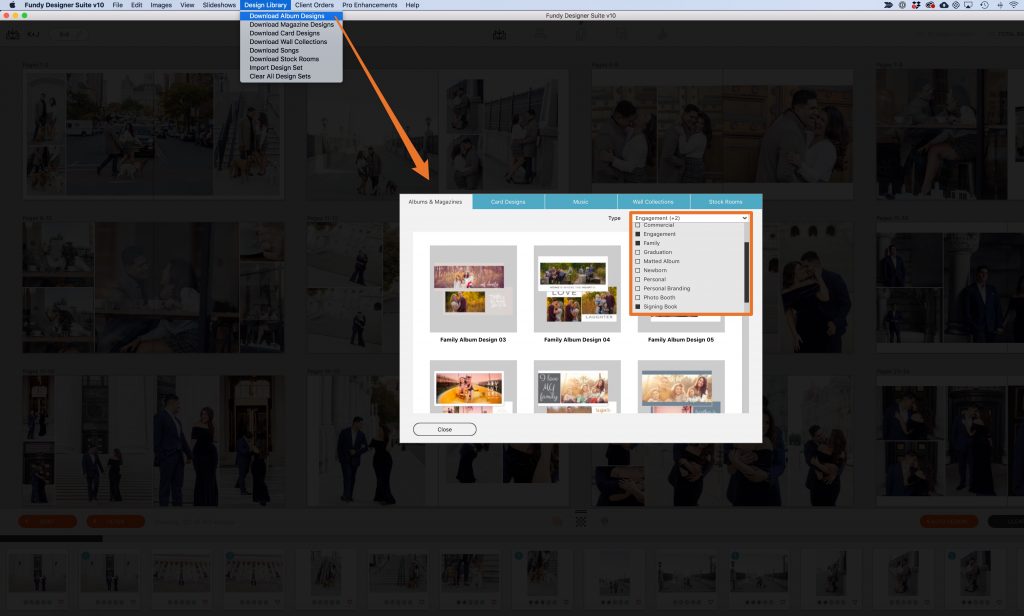This screenshot has height=616, width=1024.
Task: Check the Commercial type checkbox
Action: pos(638,225)
